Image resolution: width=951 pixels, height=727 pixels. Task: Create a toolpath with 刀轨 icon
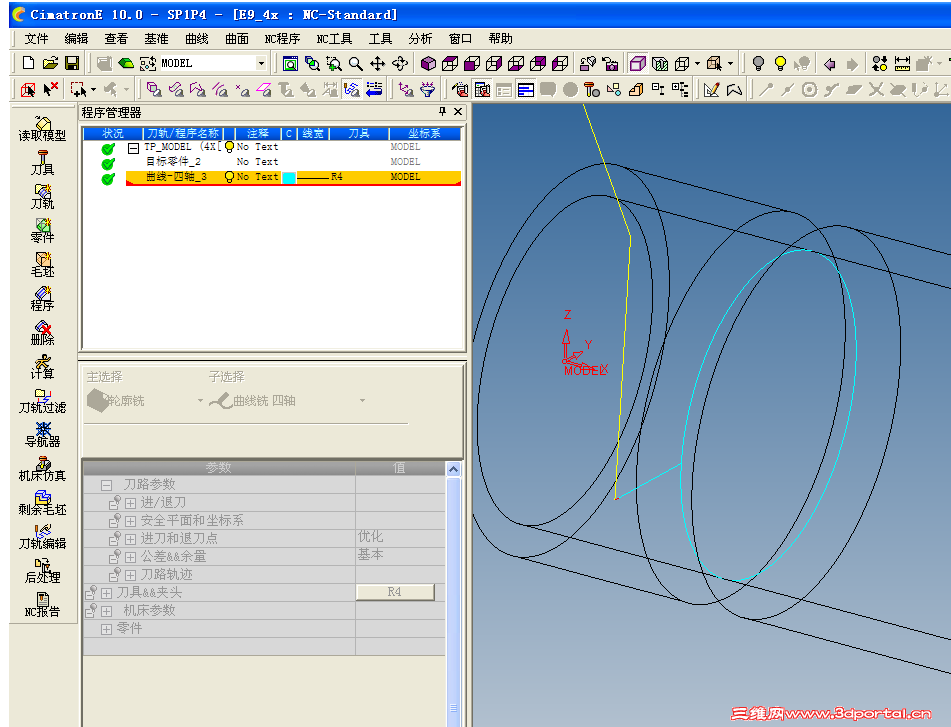(42, 196)
